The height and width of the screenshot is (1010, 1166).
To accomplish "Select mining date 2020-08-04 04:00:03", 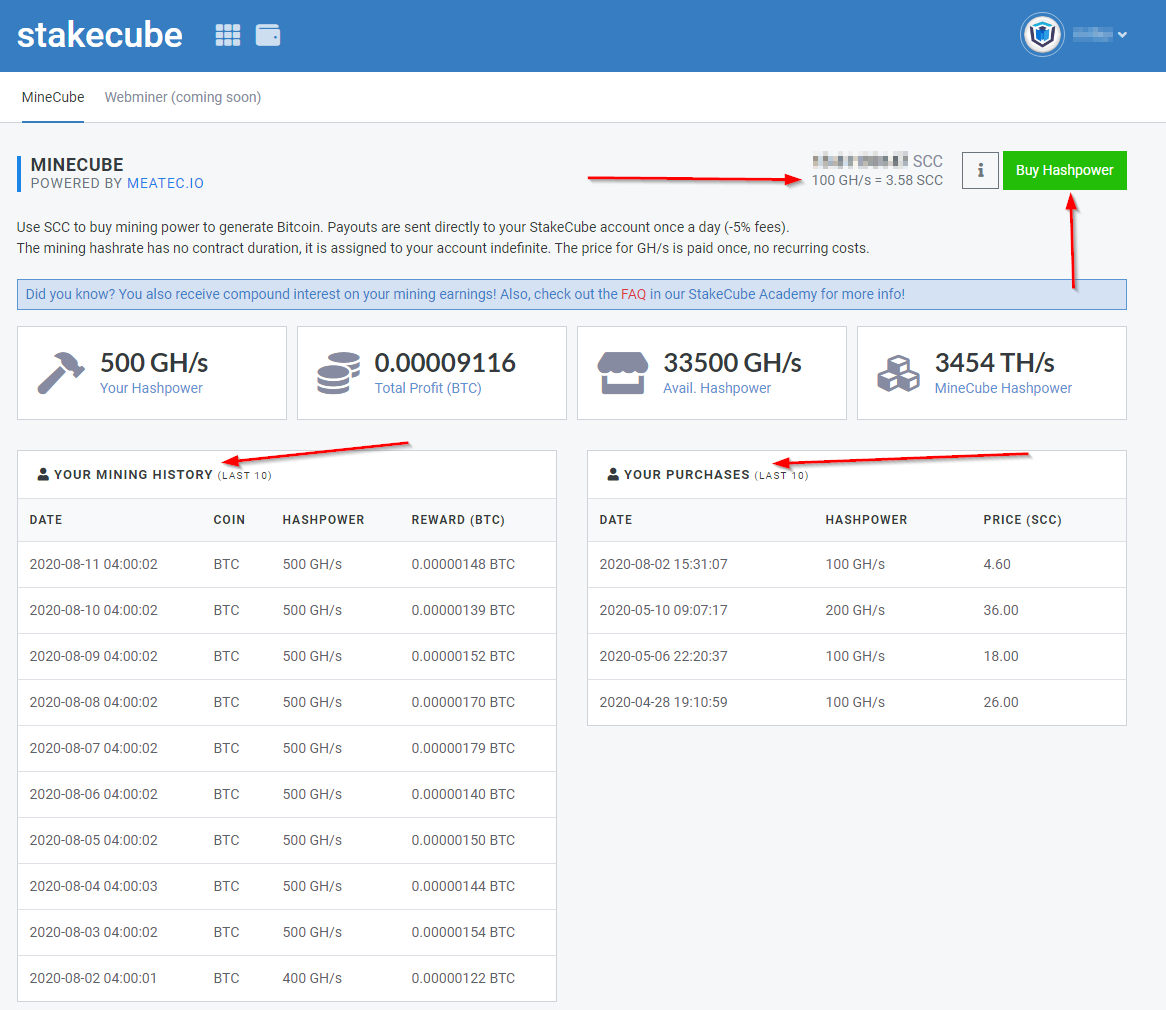I will coord(94,887).
